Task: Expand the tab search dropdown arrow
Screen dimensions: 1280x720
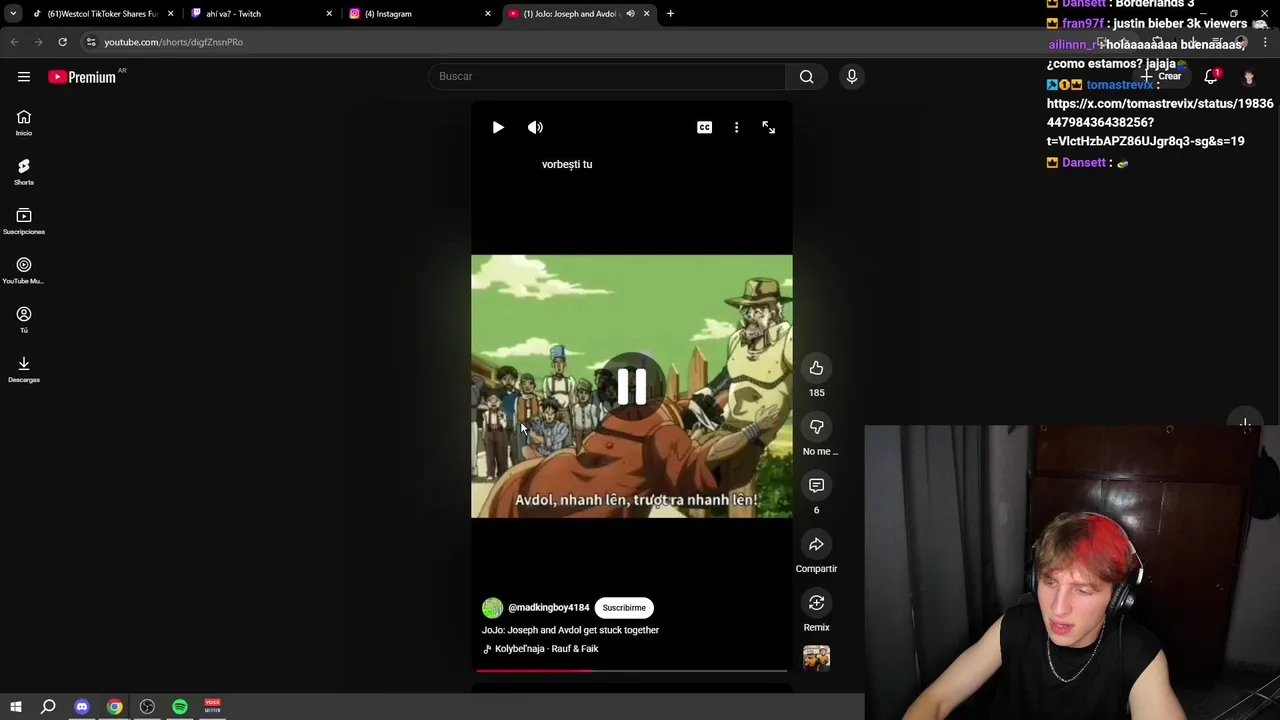Action: click(13, 14)
